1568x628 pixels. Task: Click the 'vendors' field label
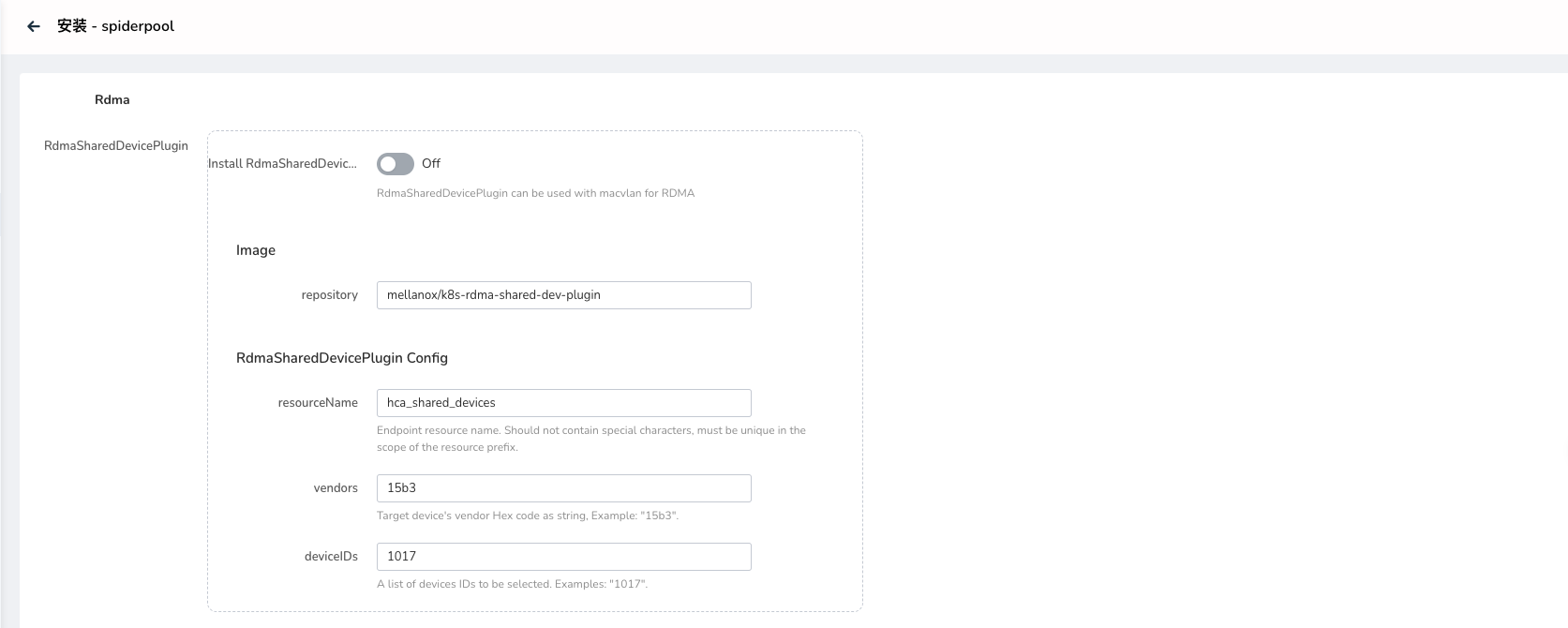point(336,488)
